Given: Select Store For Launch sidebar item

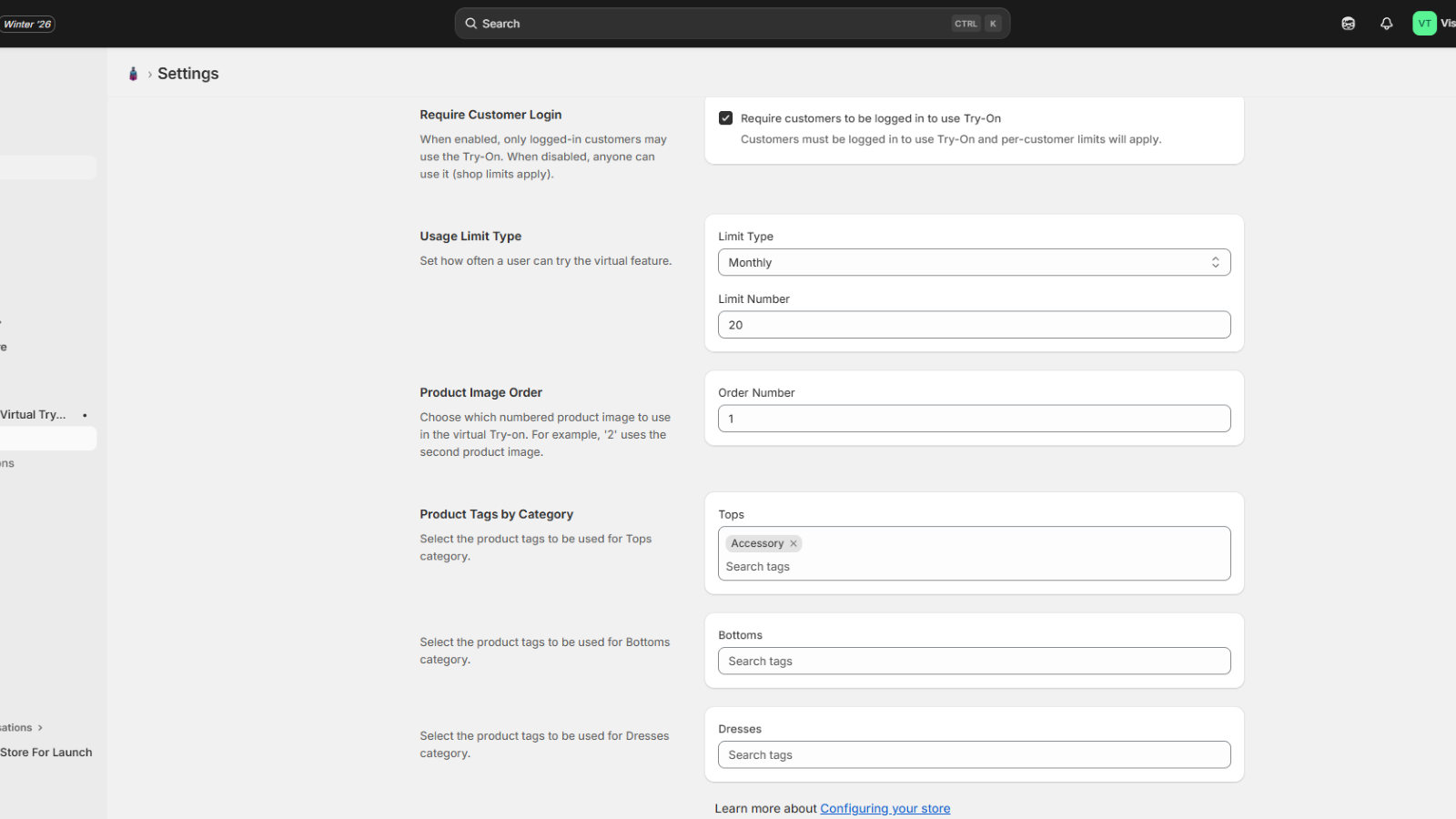Looking at the screenshot, I should (x=46, y=753).
